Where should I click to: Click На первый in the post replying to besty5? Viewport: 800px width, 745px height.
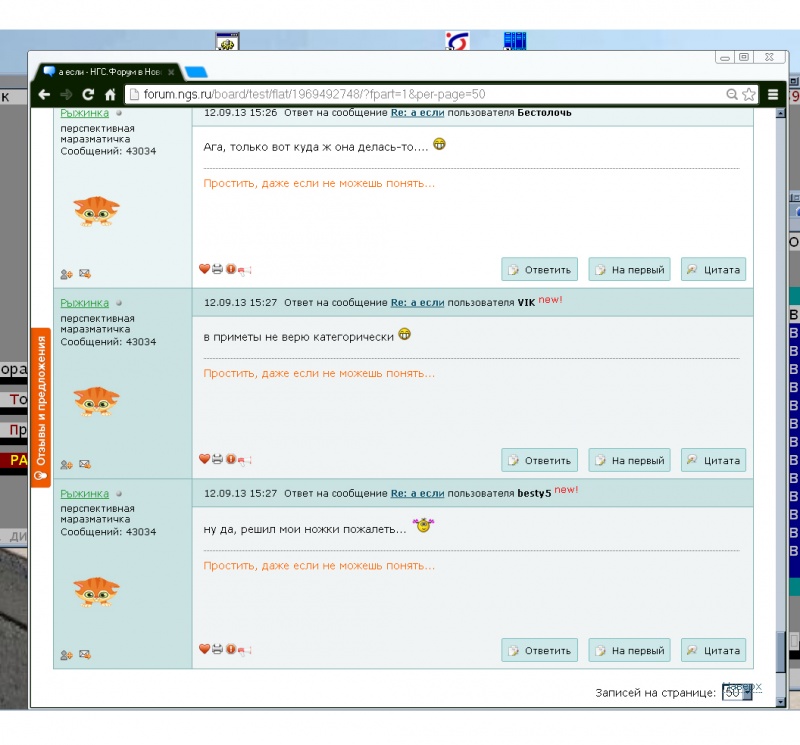629,650
